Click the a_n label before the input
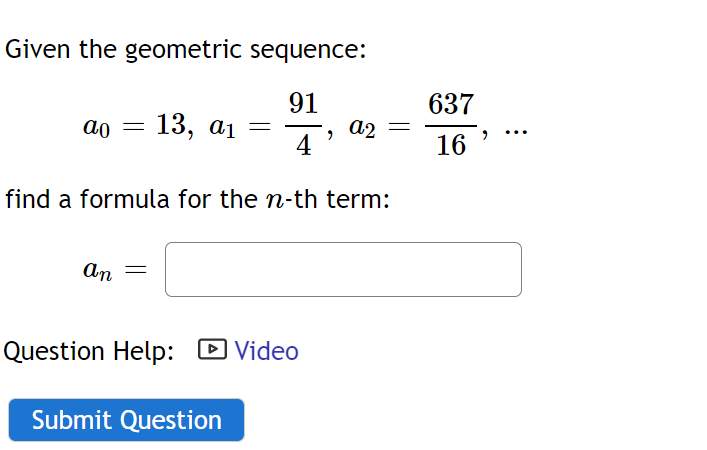707x450 pixels. [x=97, y=271]
